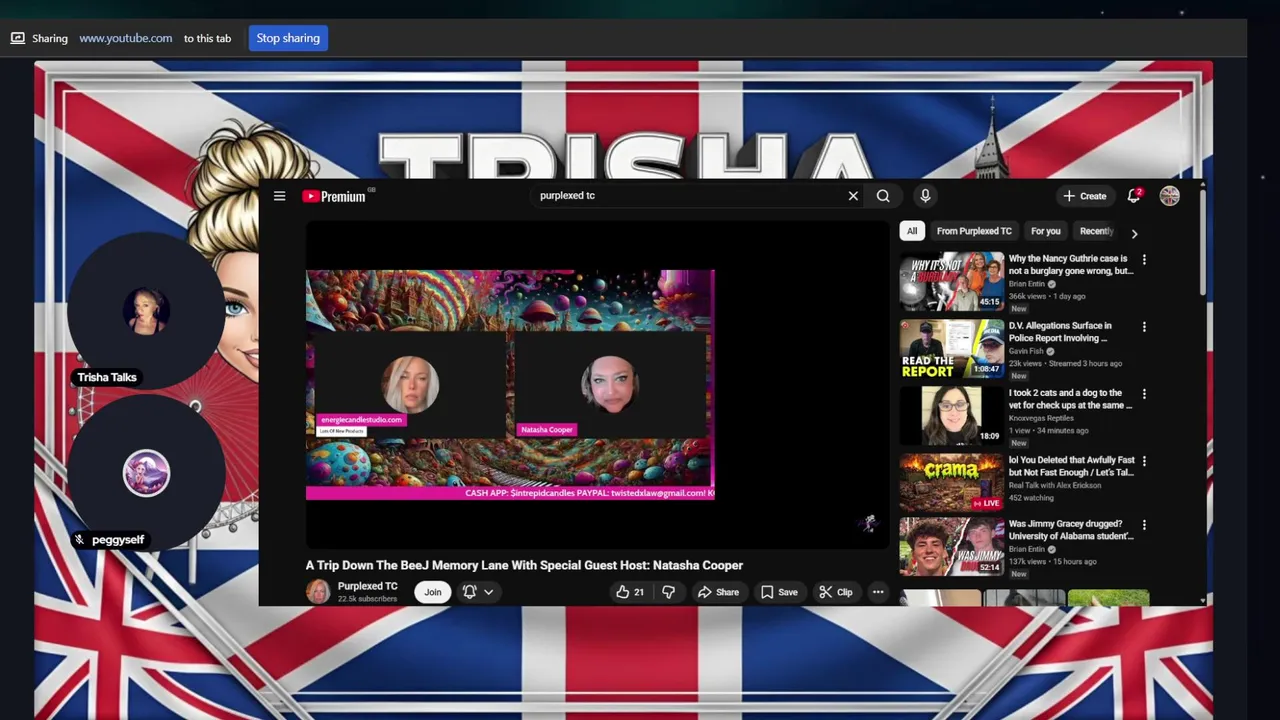Click the Brian Entin channel under Nancy Guthrie video
The image size is (1280, 720).
coord(1028,284)
